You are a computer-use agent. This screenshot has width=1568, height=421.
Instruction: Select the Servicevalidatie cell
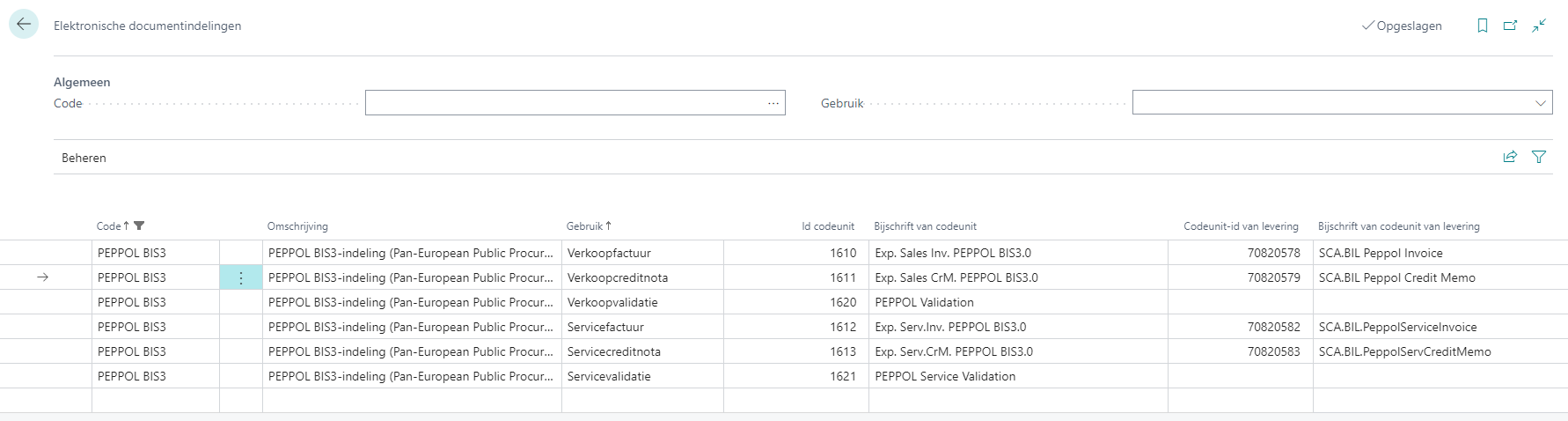point(642,376)
